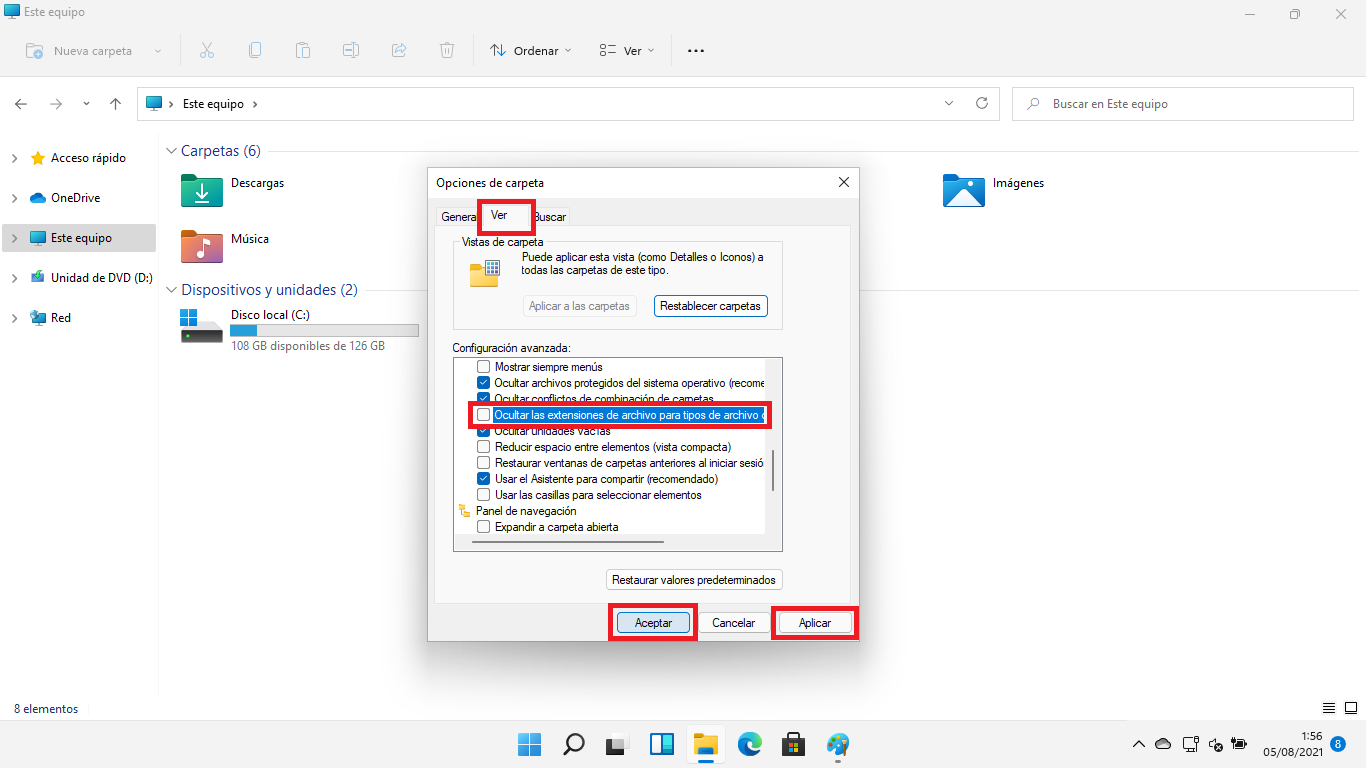Check Usar las casillas para seleccionar elementos
Screen dimensions: 1366x768
pos(484,495)
